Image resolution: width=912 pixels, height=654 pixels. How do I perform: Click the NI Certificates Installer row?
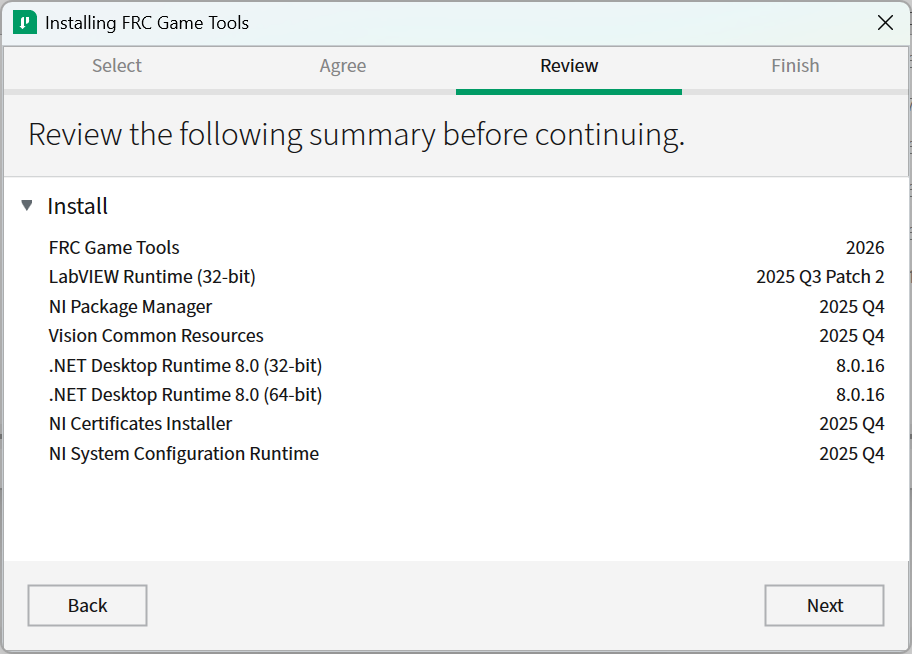tap(140, 423)
